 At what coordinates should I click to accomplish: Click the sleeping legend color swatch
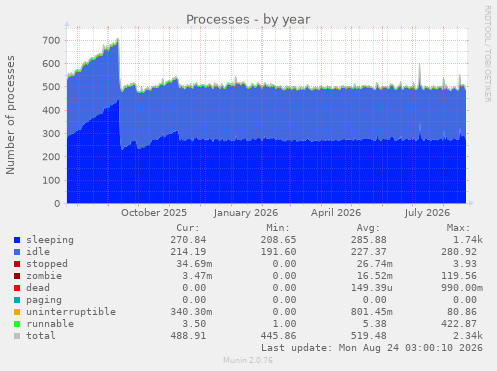point(17,240)
